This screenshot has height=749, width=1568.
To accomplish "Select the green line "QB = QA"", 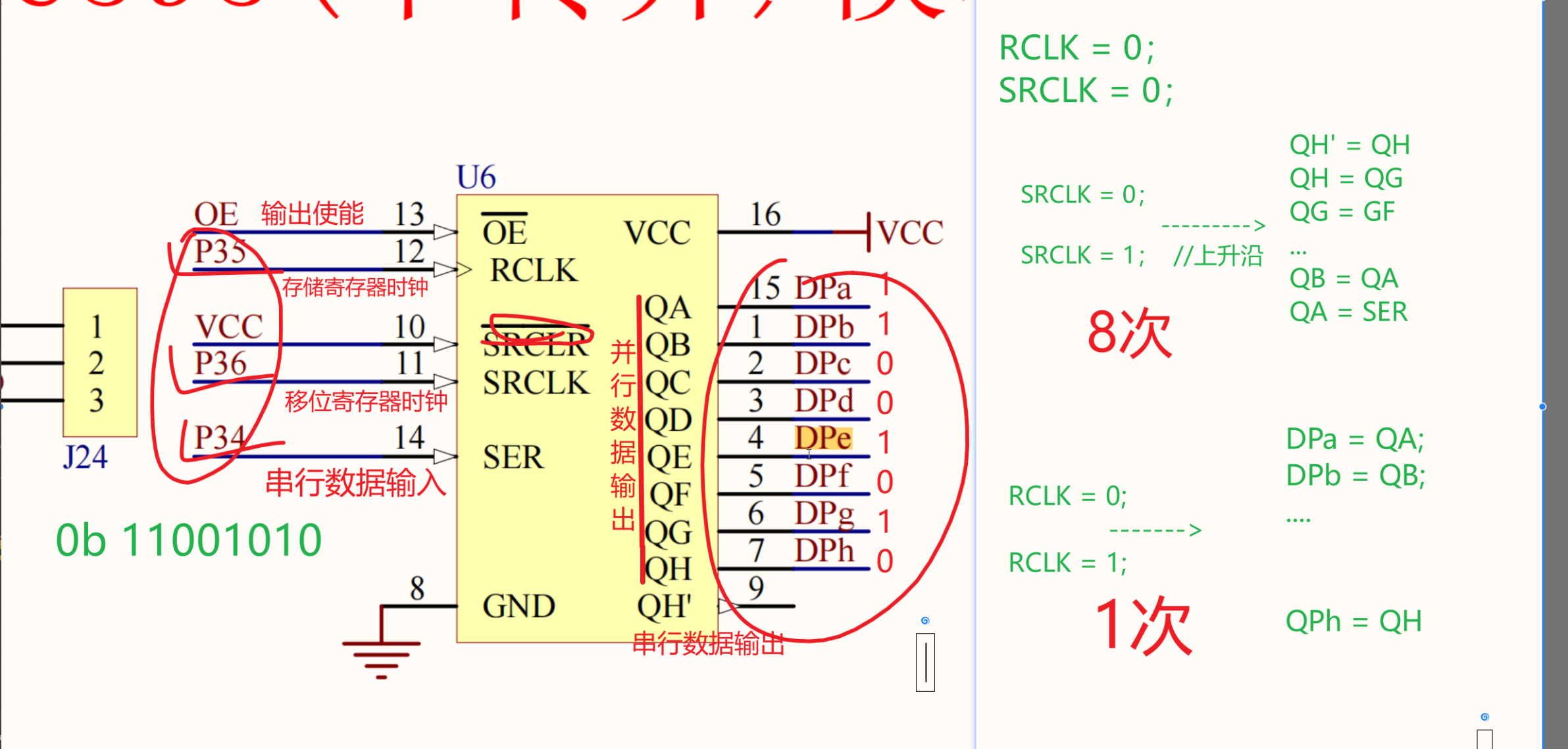I will click(1344, 279).
